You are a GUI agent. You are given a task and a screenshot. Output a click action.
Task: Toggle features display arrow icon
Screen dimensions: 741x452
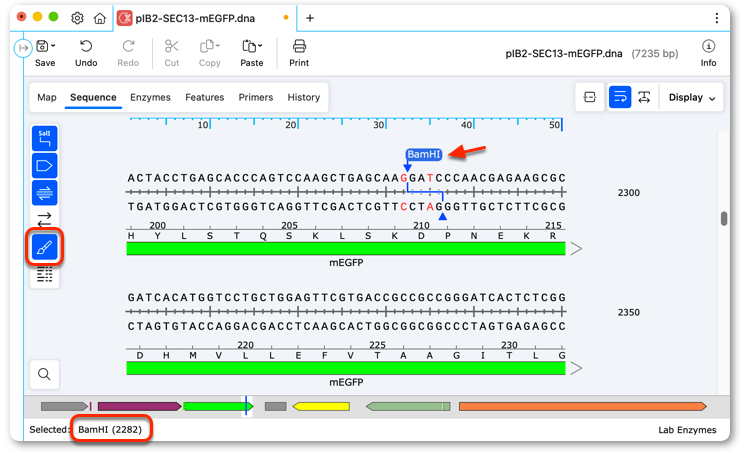click(x=44, y=166)
